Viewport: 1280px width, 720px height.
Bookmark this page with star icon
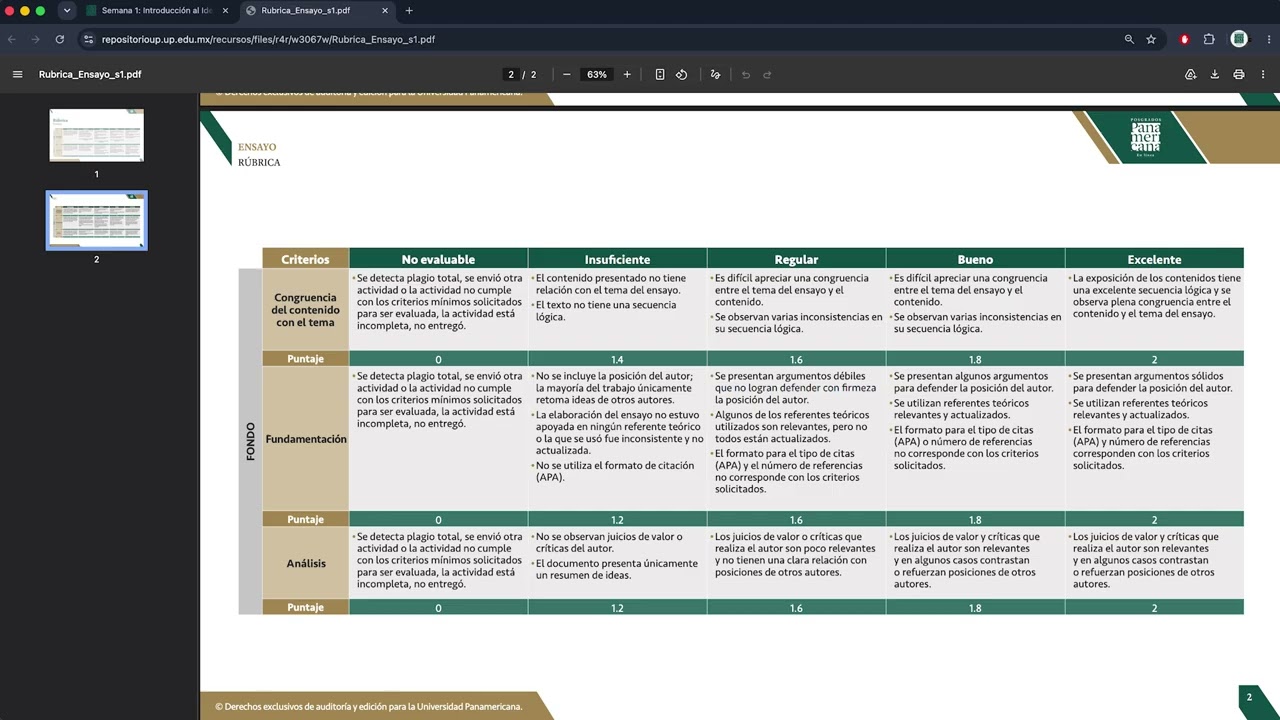tap(1151, 39)
